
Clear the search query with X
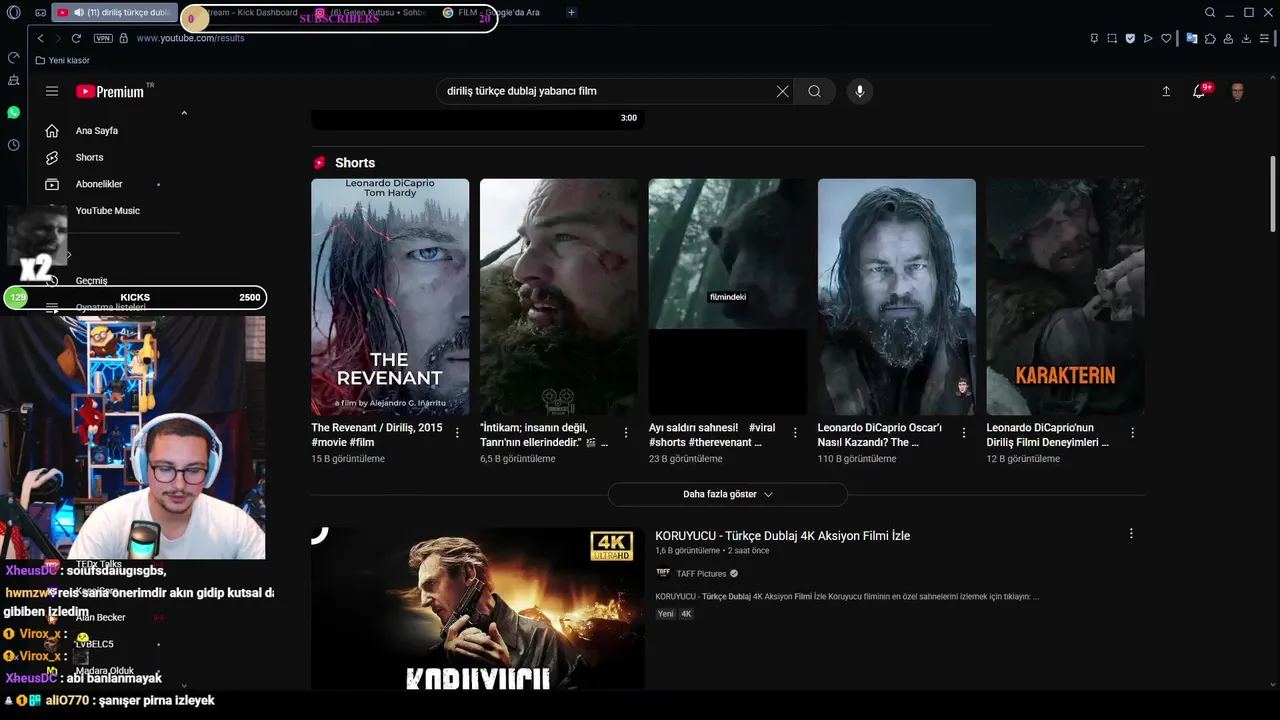pyautogui.click(x=782, y=91)
